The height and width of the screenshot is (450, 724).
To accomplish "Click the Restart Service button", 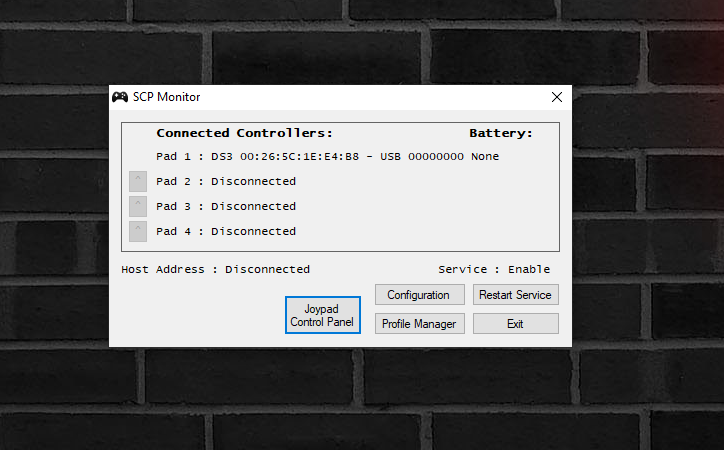I will [515, 295].
